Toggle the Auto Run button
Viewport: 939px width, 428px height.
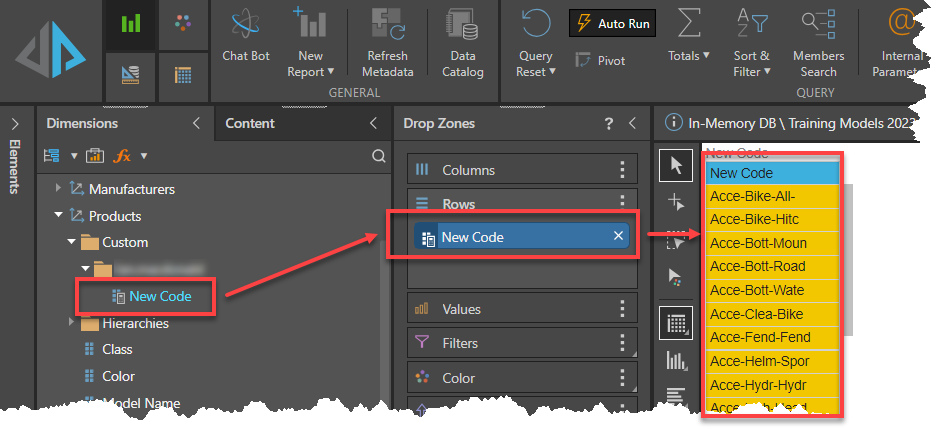coord(613,23)
